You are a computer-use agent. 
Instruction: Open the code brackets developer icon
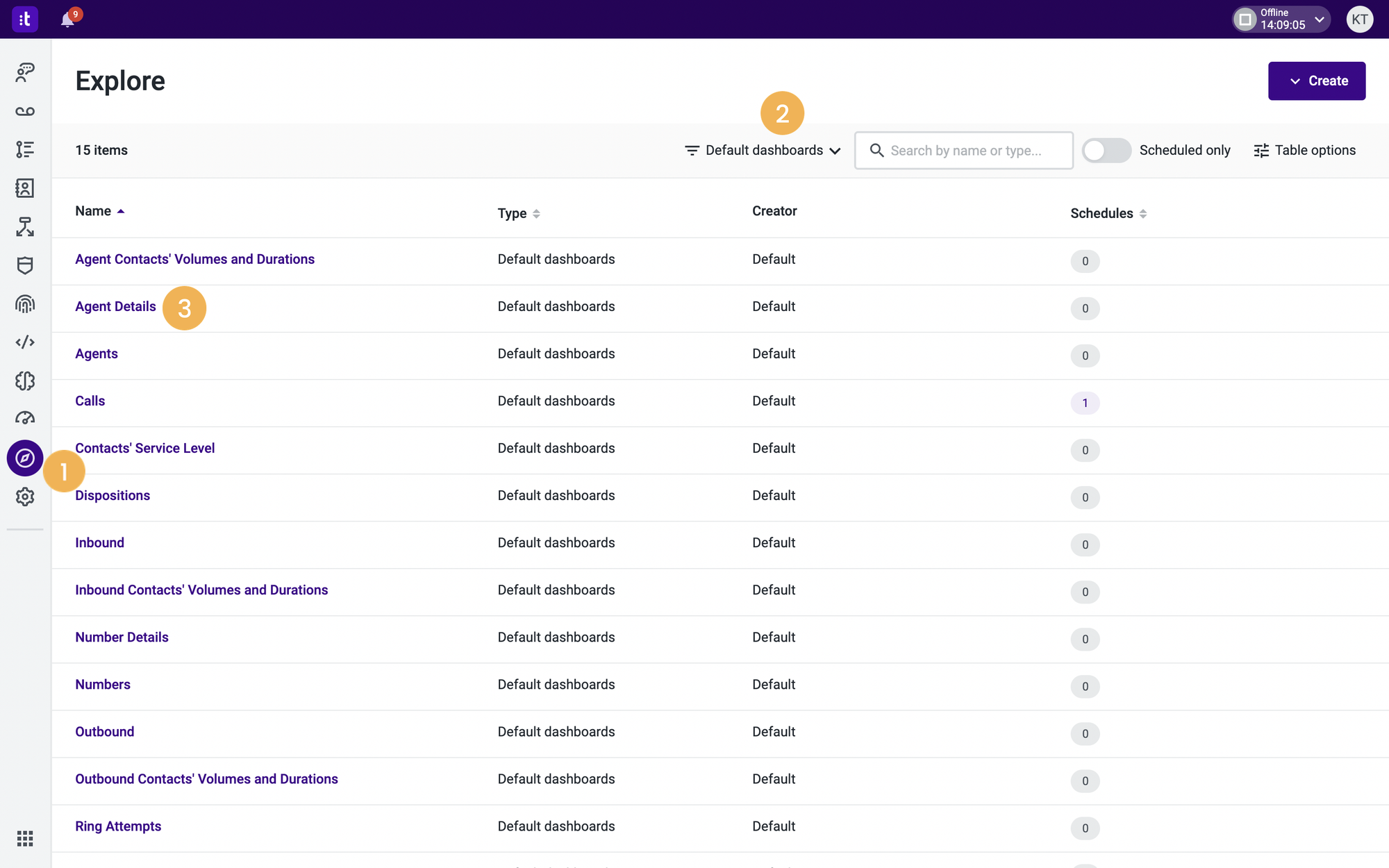click(x=25, y=342)
